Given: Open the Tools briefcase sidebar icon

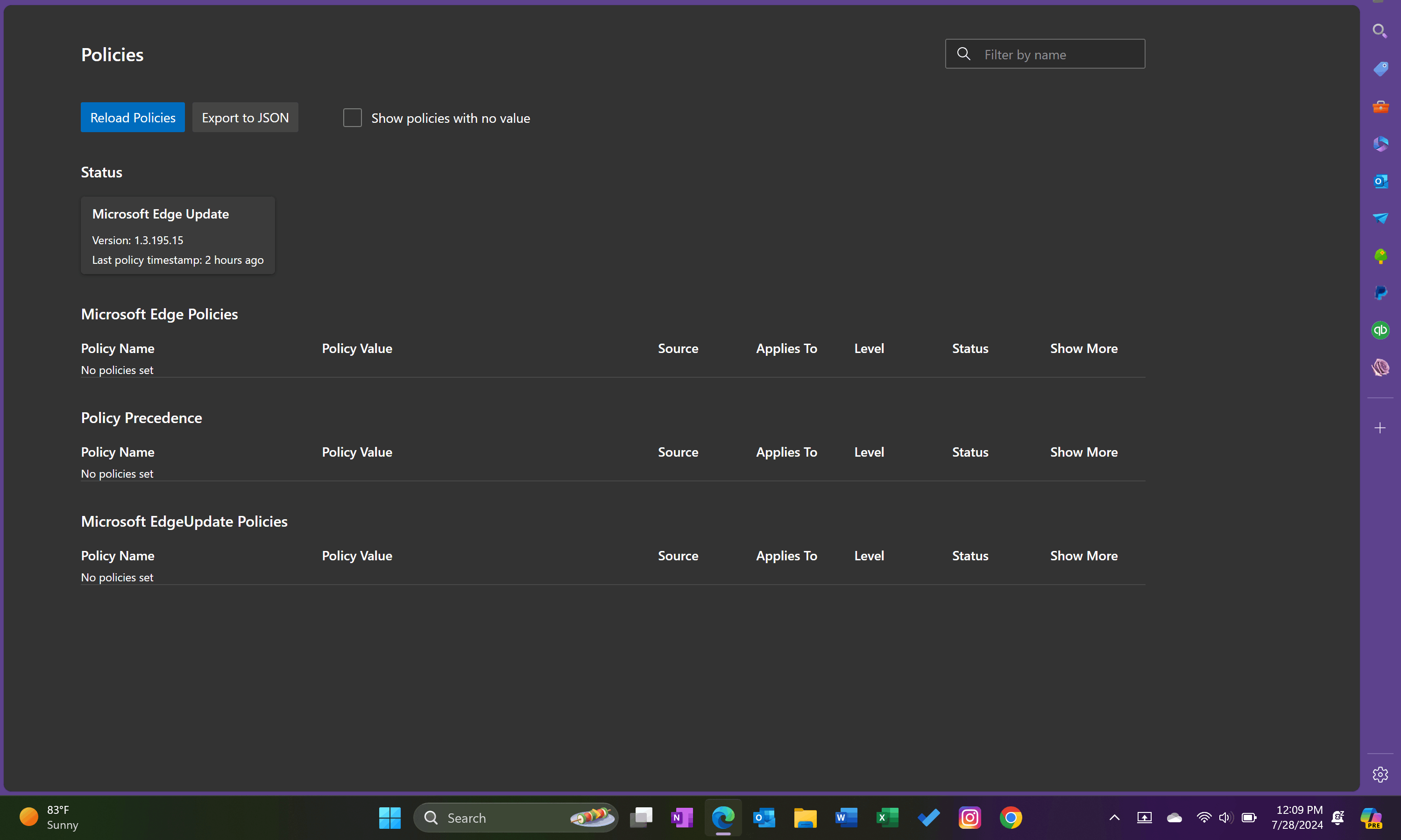Looking at the screenshot, I should (1380, 106).
